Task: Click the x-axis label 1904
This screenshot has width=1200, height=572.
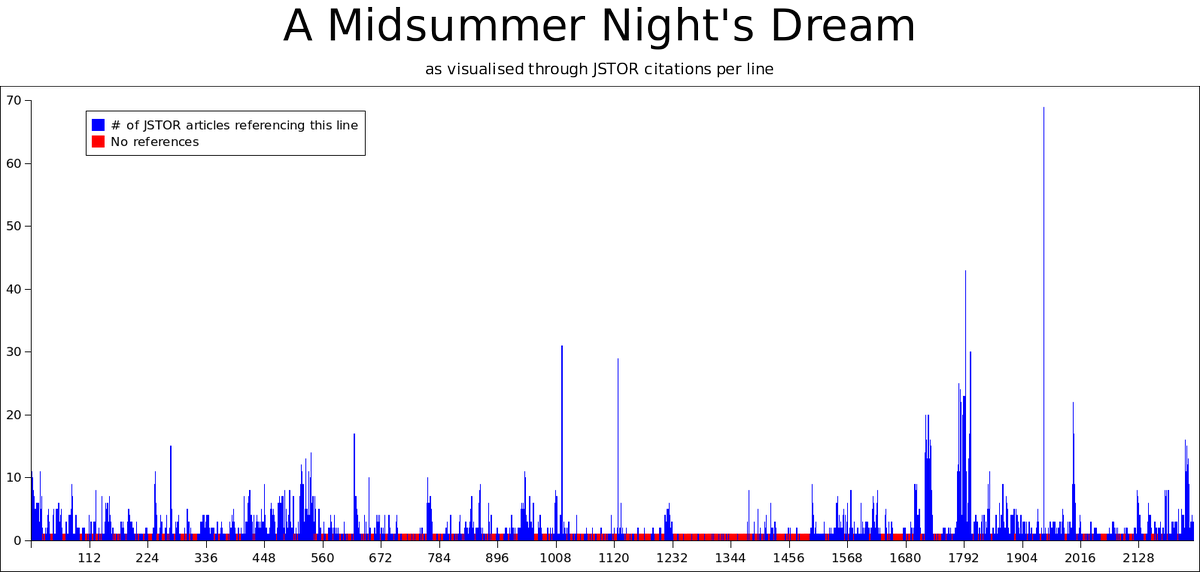Action: [1021, 558]
